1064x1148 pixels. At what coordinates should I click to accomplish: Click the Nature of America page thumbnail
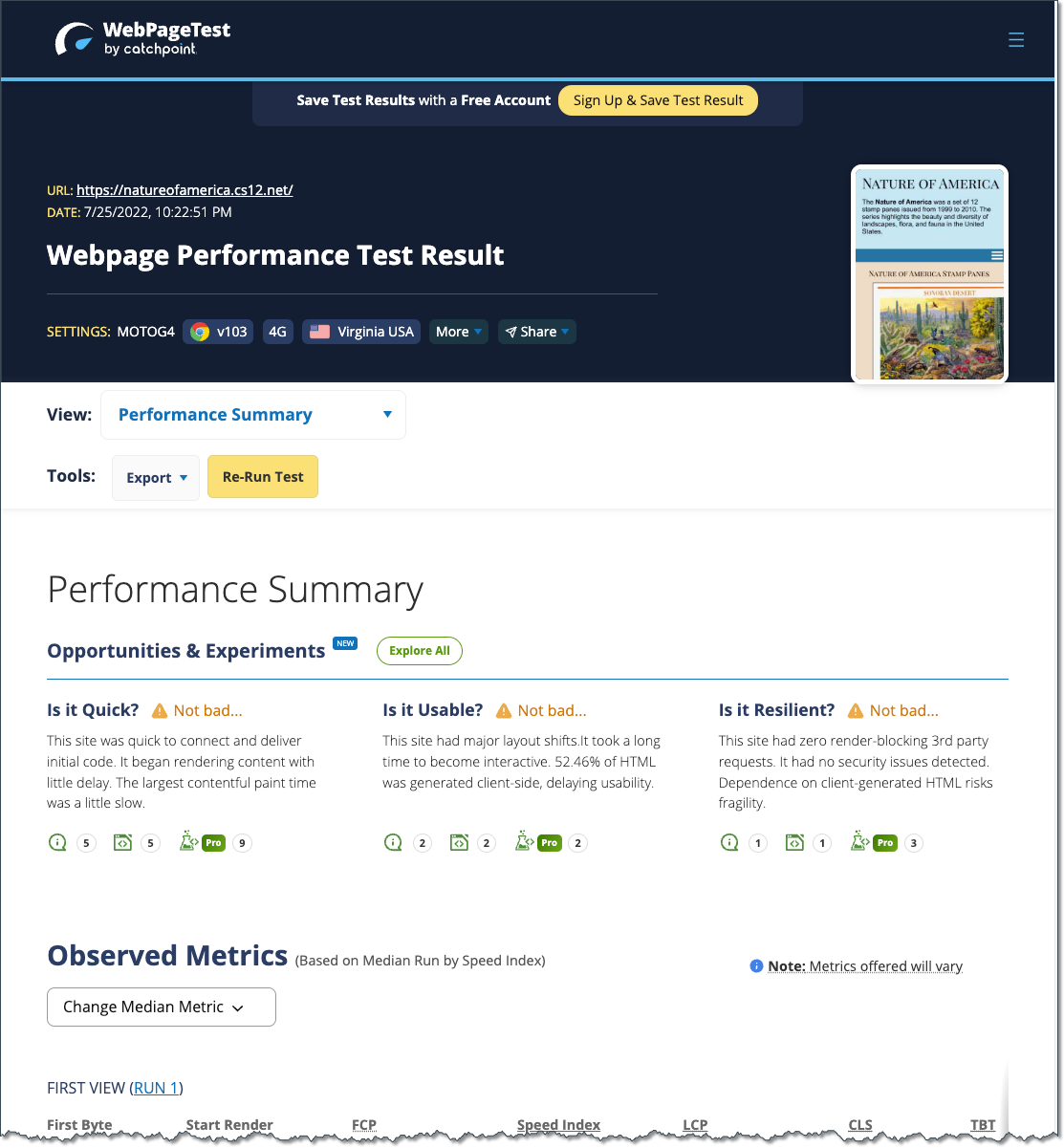(x=928, y=273)
